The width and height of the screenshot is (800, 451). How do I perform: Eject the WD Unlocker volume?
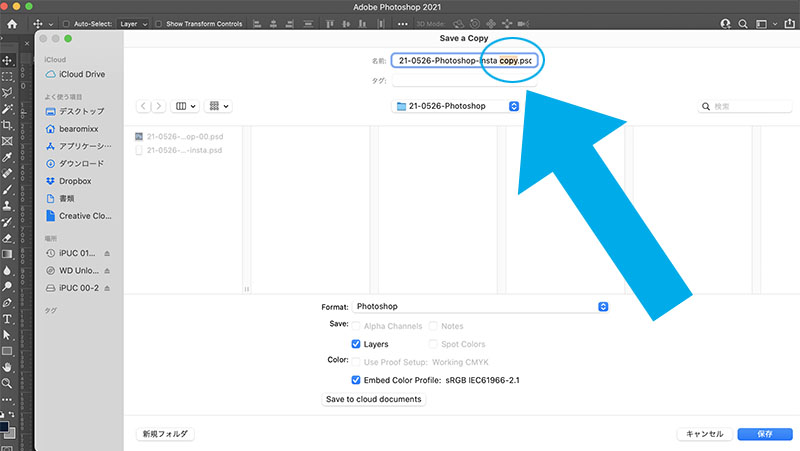[x=107, y=271]
